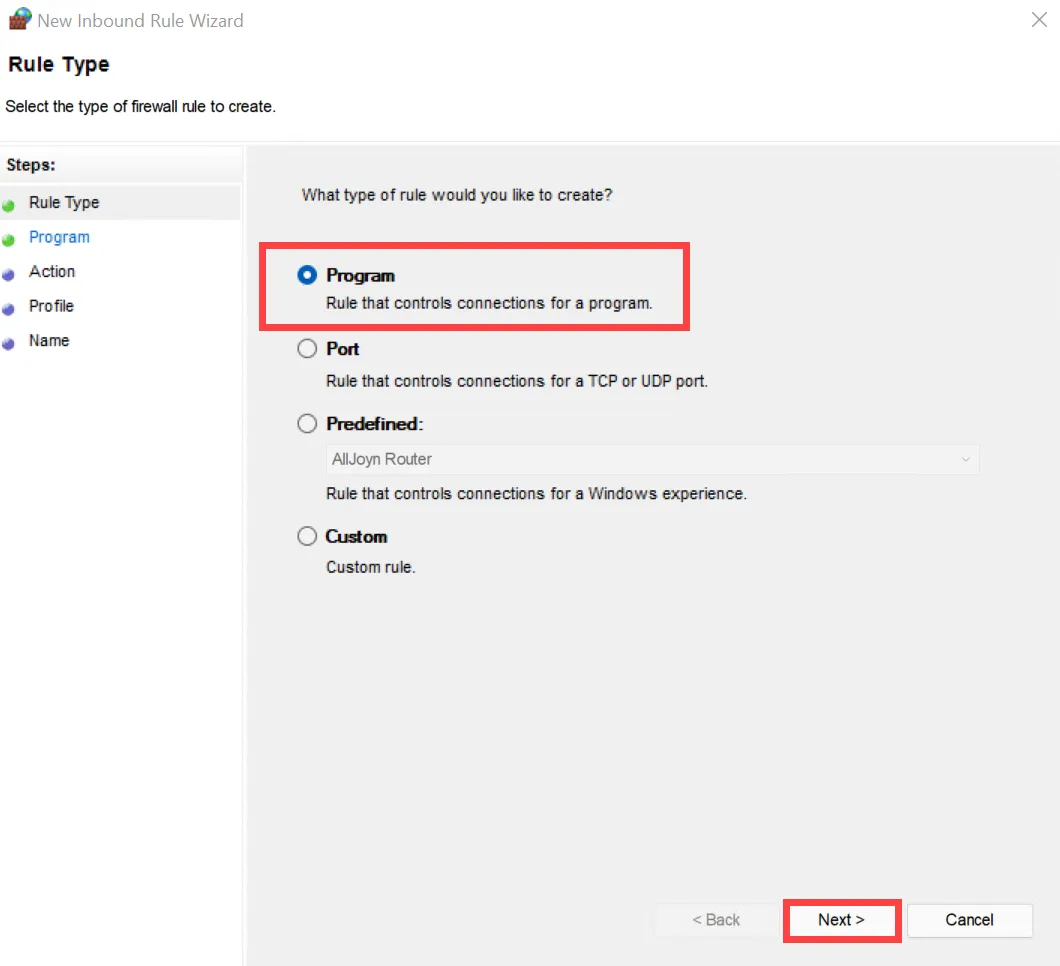Select the Program radio button
This screenshot has width=1060, height=966.
307,275
